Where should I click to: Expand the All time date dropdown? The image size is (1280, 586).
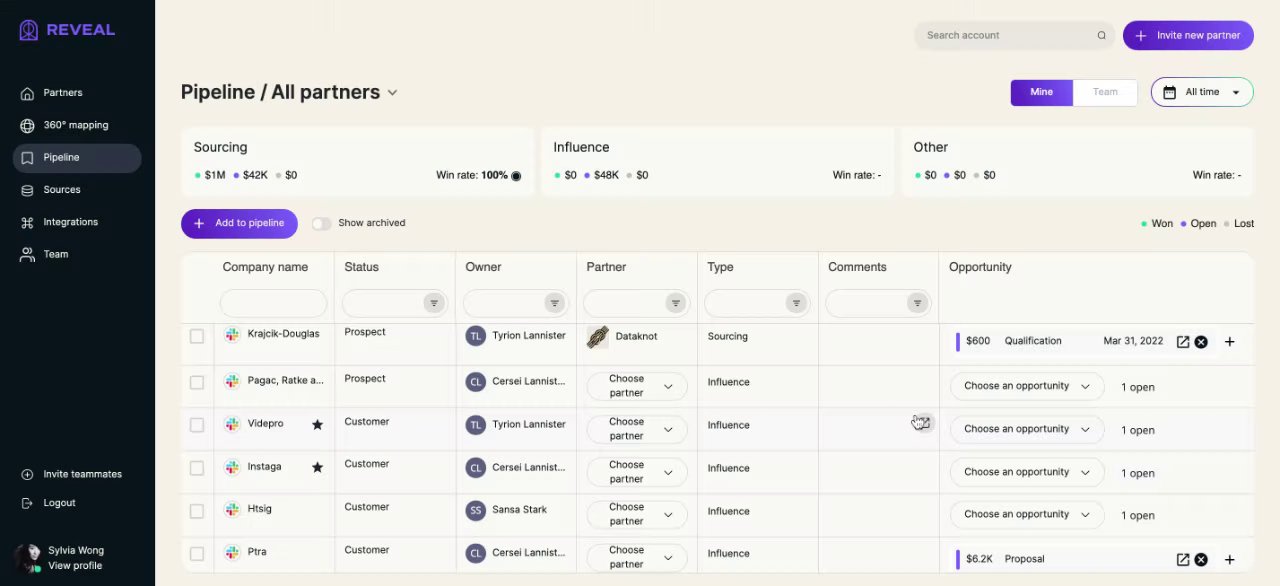click(x=1202, y=92)
